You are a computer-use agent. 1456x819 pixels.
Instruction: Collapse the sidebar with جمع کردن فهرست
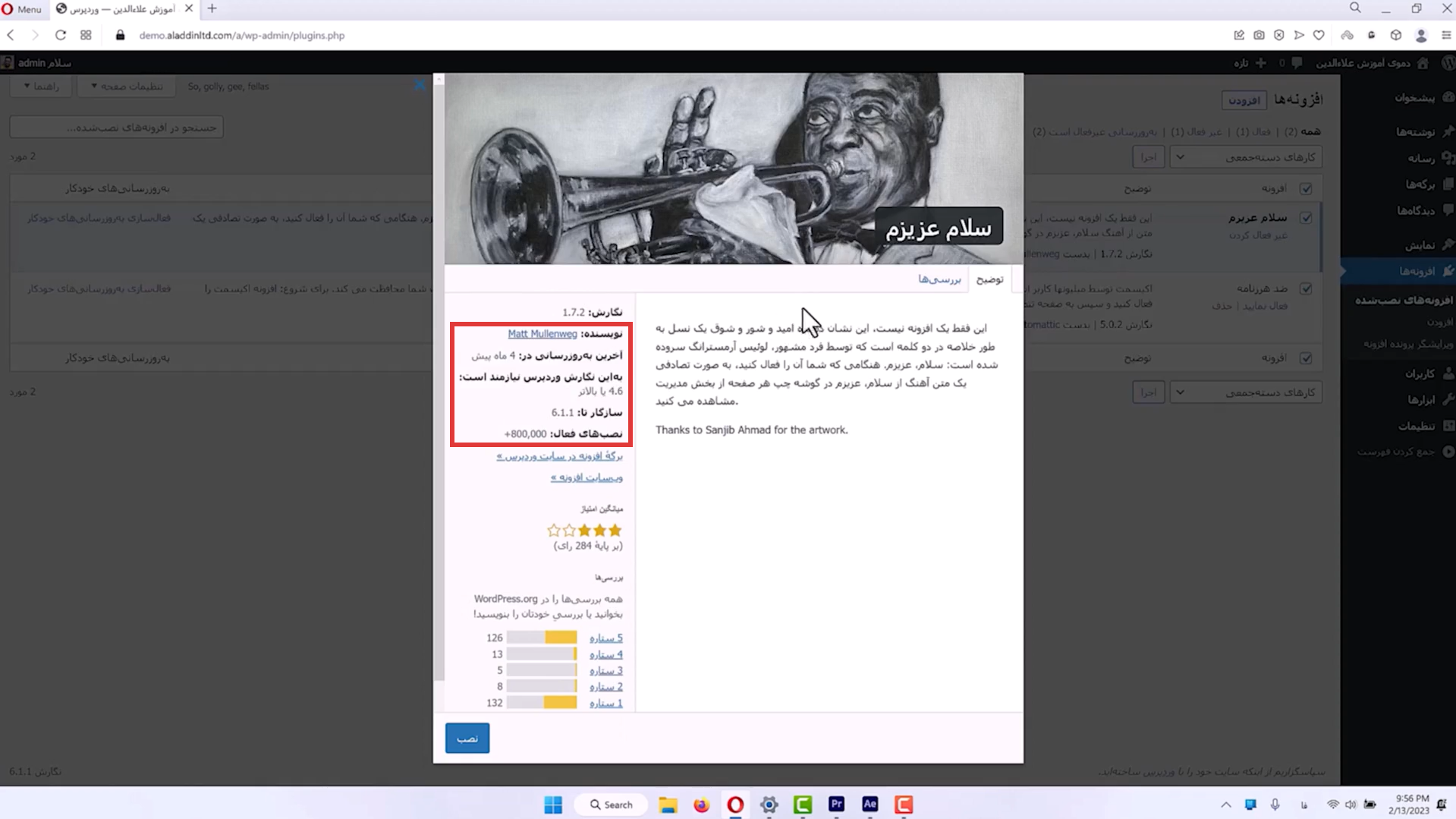(1405, 452)
